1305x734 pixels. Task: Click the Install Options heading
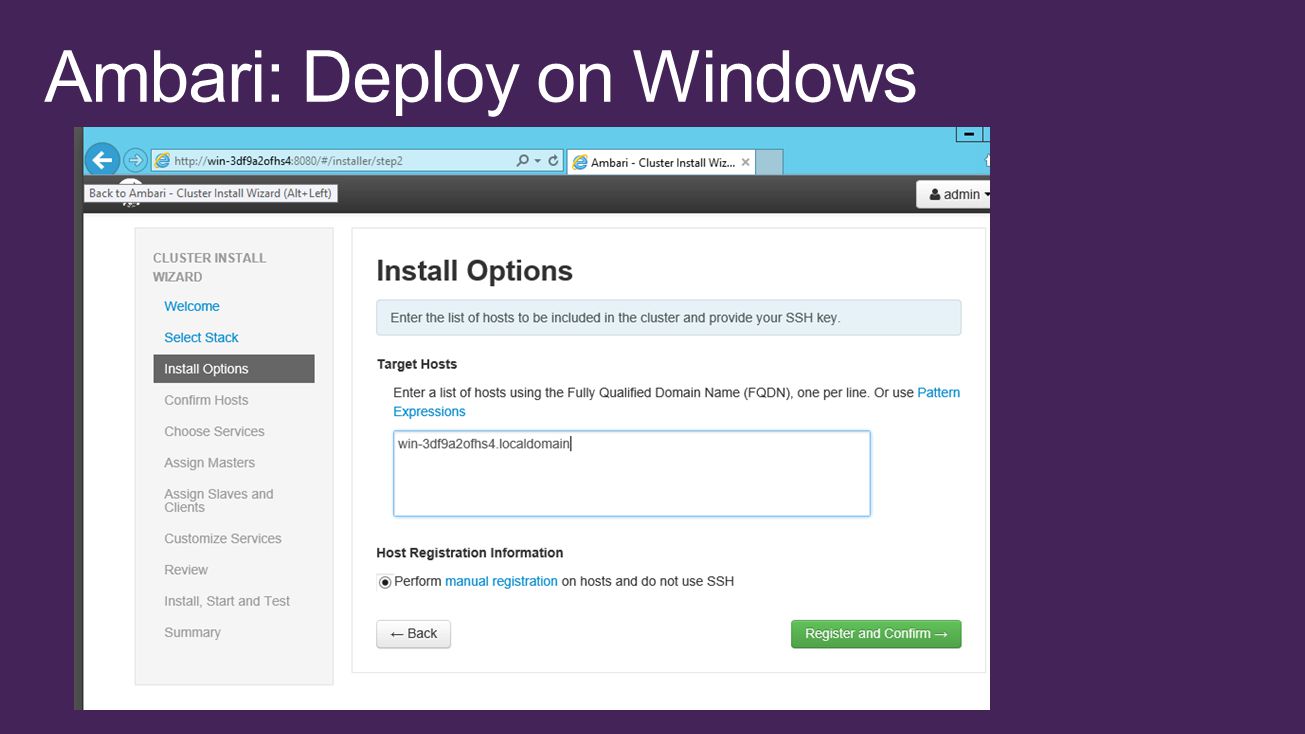[474, 271]
